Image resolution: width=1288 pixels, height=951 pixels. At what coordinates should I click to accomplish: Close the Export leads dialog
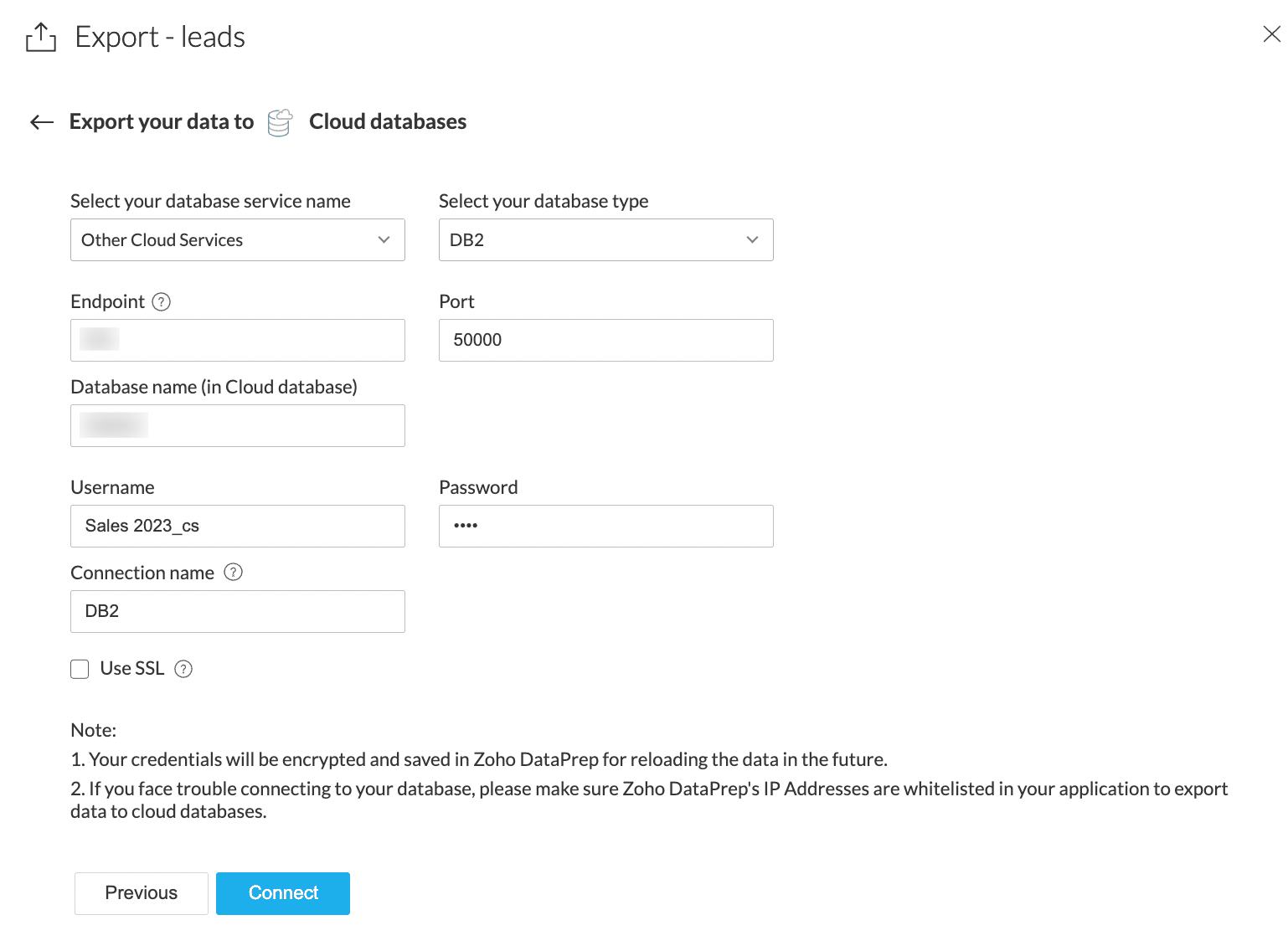[1271, 34]
